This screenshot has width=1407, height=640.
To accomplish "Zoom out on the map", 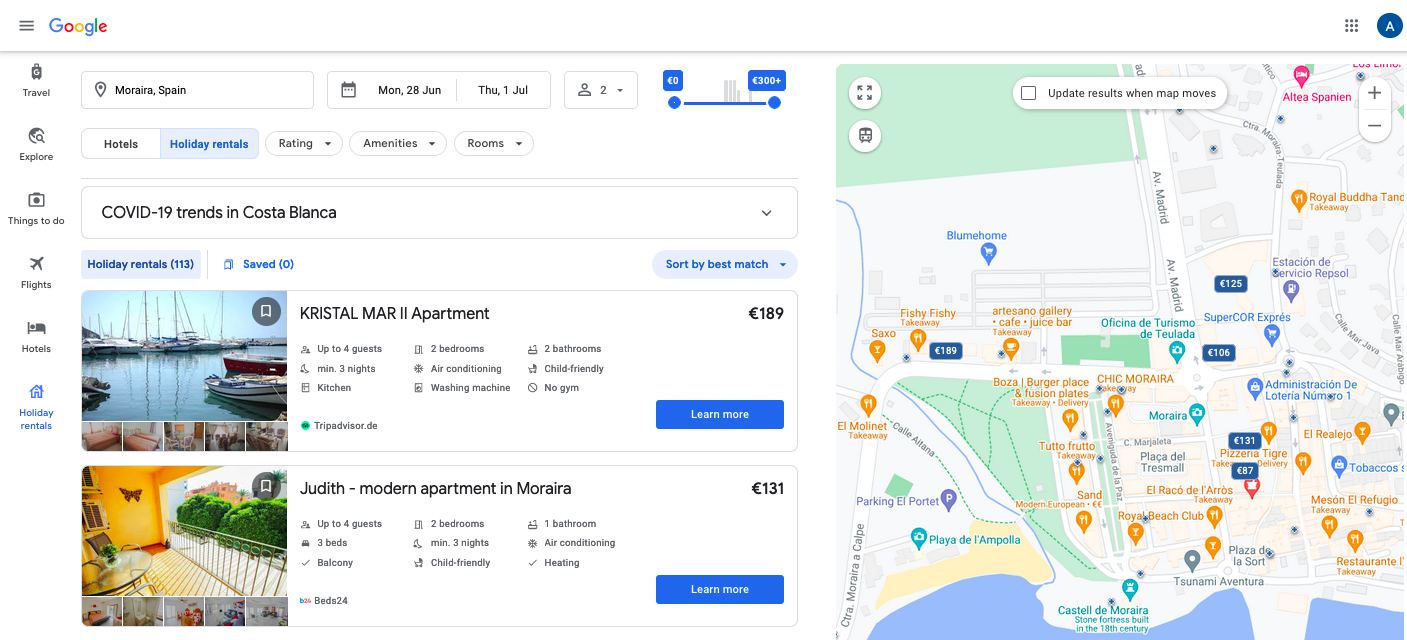I will click(x=1374, y=126).
